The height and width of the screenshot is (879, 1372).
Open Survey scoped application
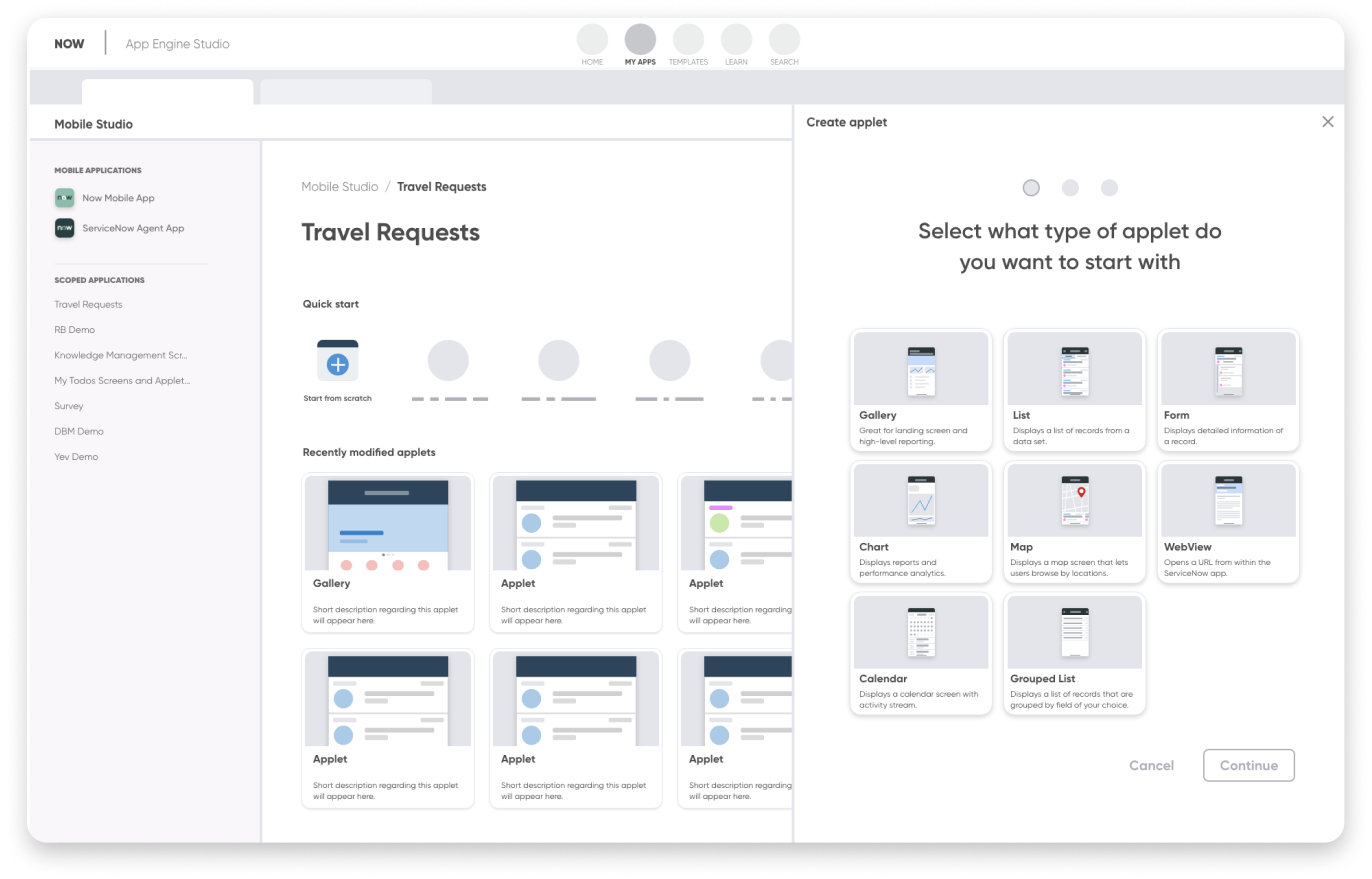tap(69, 406)
